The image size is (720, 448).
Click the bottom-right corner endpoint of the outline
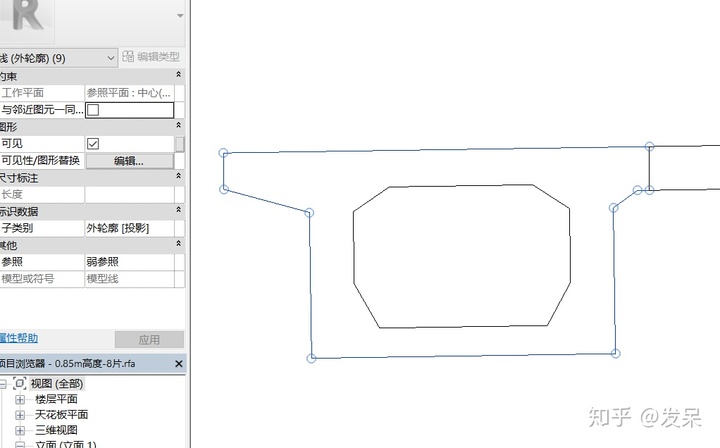[x=615, y=353]
